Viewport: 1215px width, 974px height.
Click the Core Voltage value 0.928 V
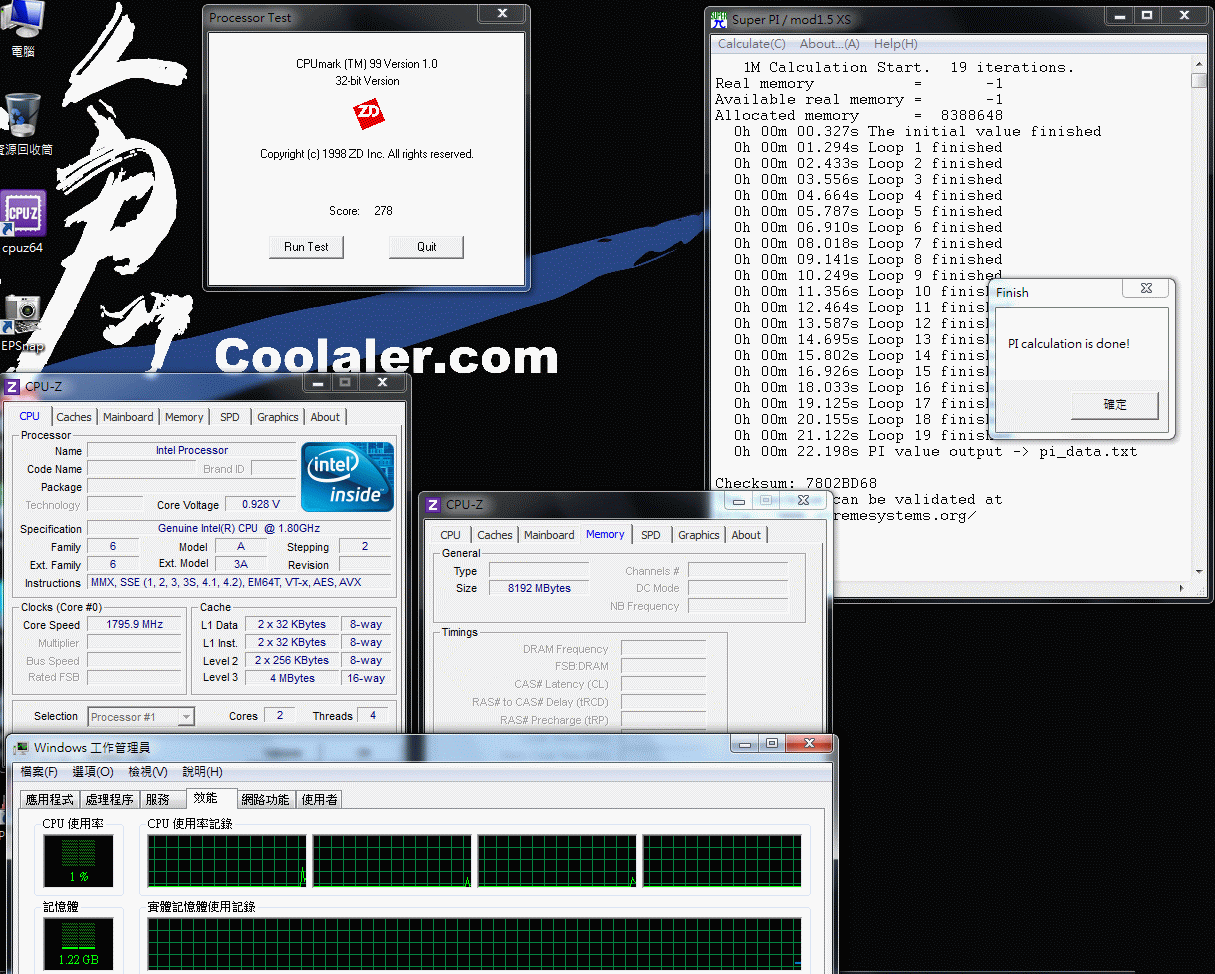261,504
